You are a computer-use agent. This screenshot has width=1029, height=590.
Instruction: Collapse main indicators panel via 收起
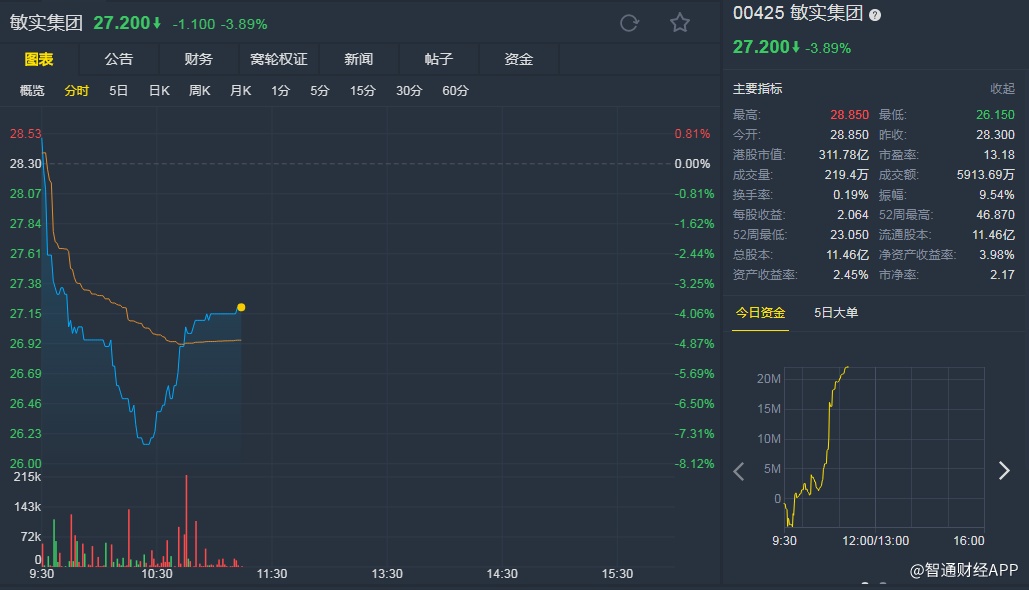1002,89
